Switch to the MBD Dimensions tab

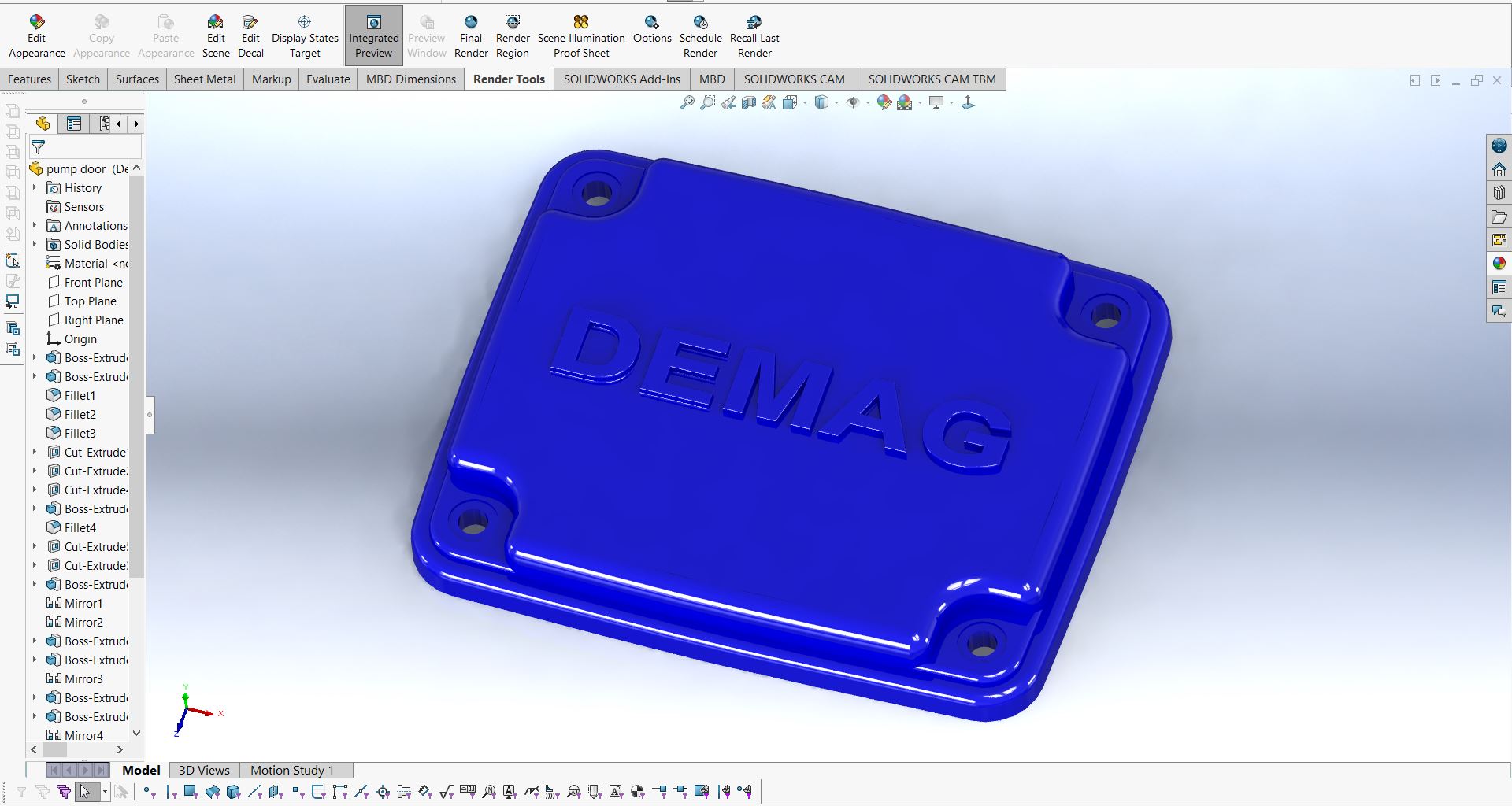(411, 79)
